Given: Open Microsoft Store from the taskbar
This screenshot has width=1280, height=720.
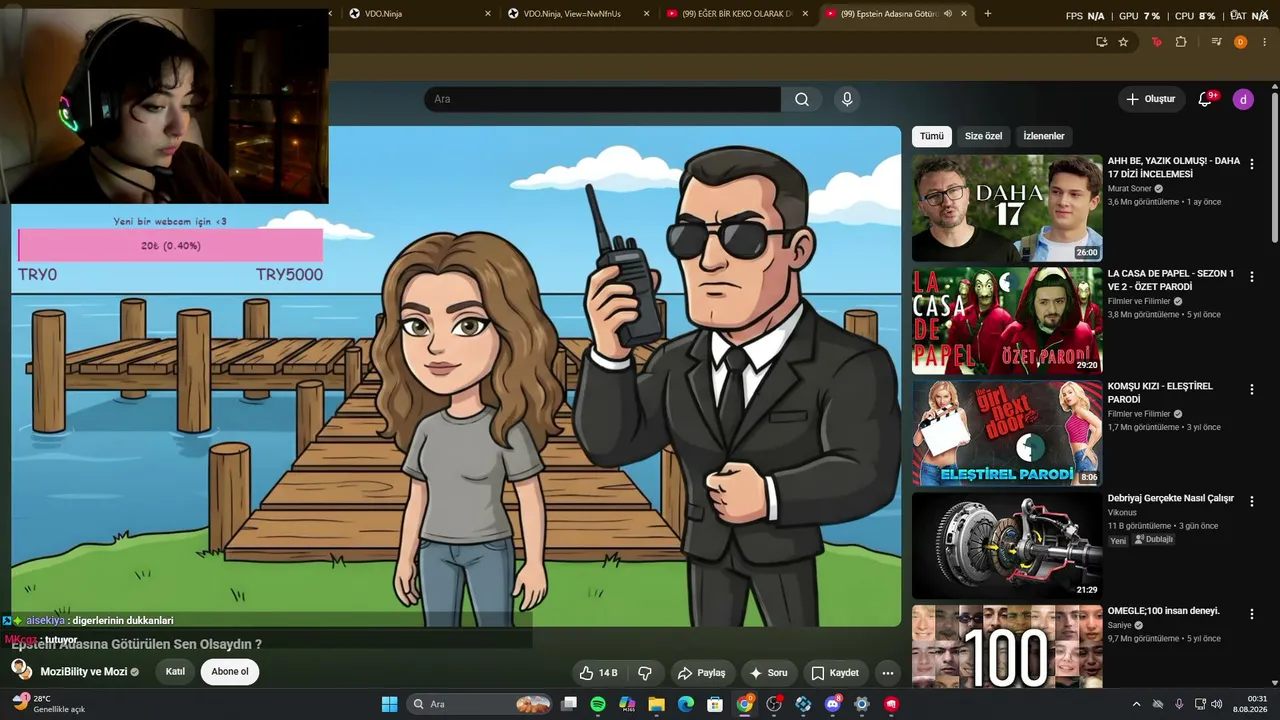Looking at the screenshot, I should coord(715,704).
